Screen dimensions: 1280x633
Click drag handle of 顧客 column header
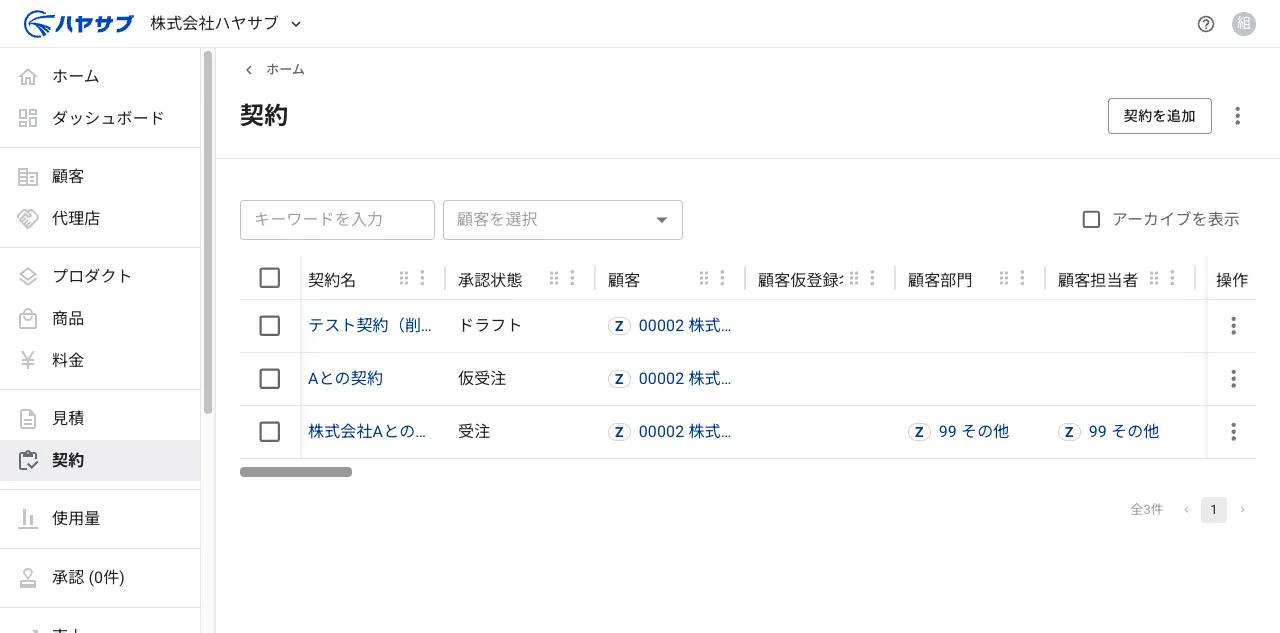point(705,278)
